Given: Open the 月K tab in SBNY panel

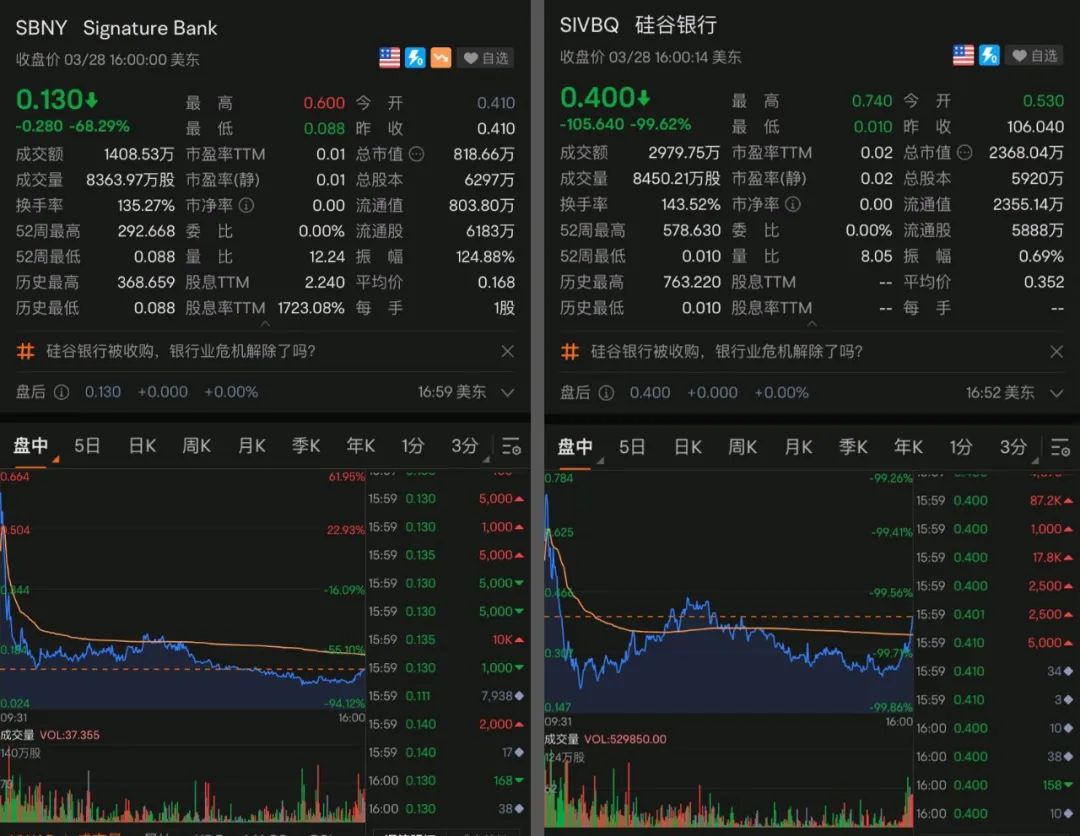Looking at the screenshot, I should pyautogui.click(x=251, y=446).
